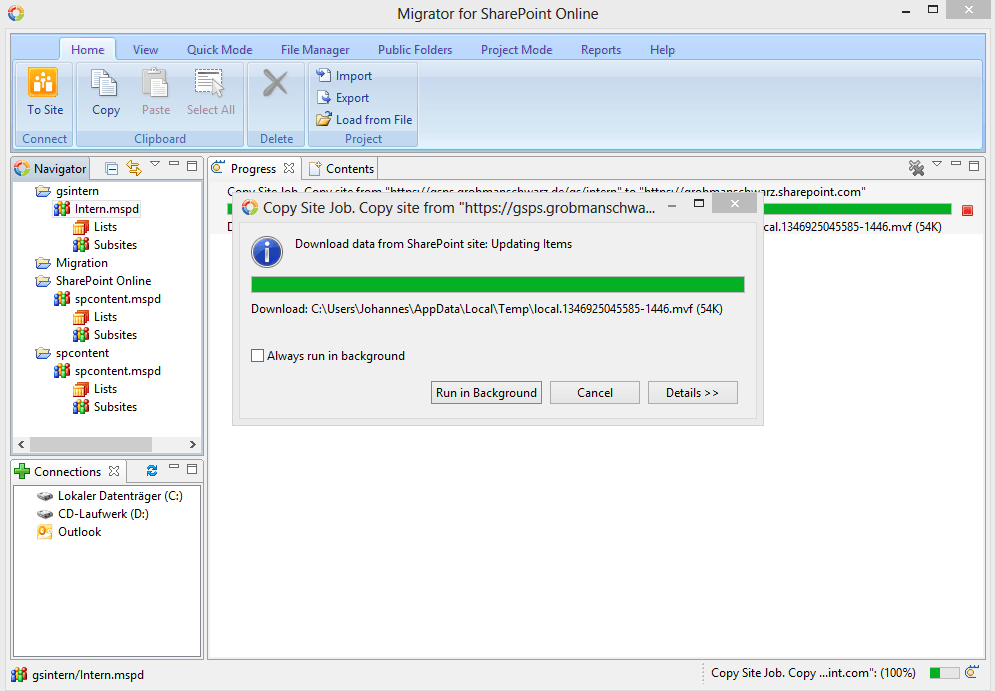Click Navigator horizontal scrollbar thumb
The height and width of the screenshot is (691, 995).
(x=91, y=444)
